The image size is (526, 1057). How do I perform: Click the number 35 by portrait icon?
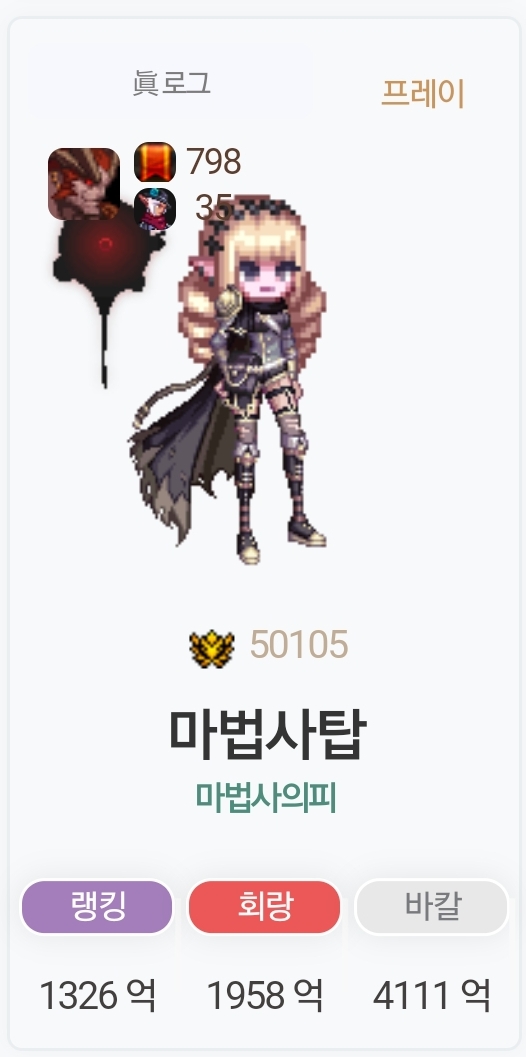point(214,208)
